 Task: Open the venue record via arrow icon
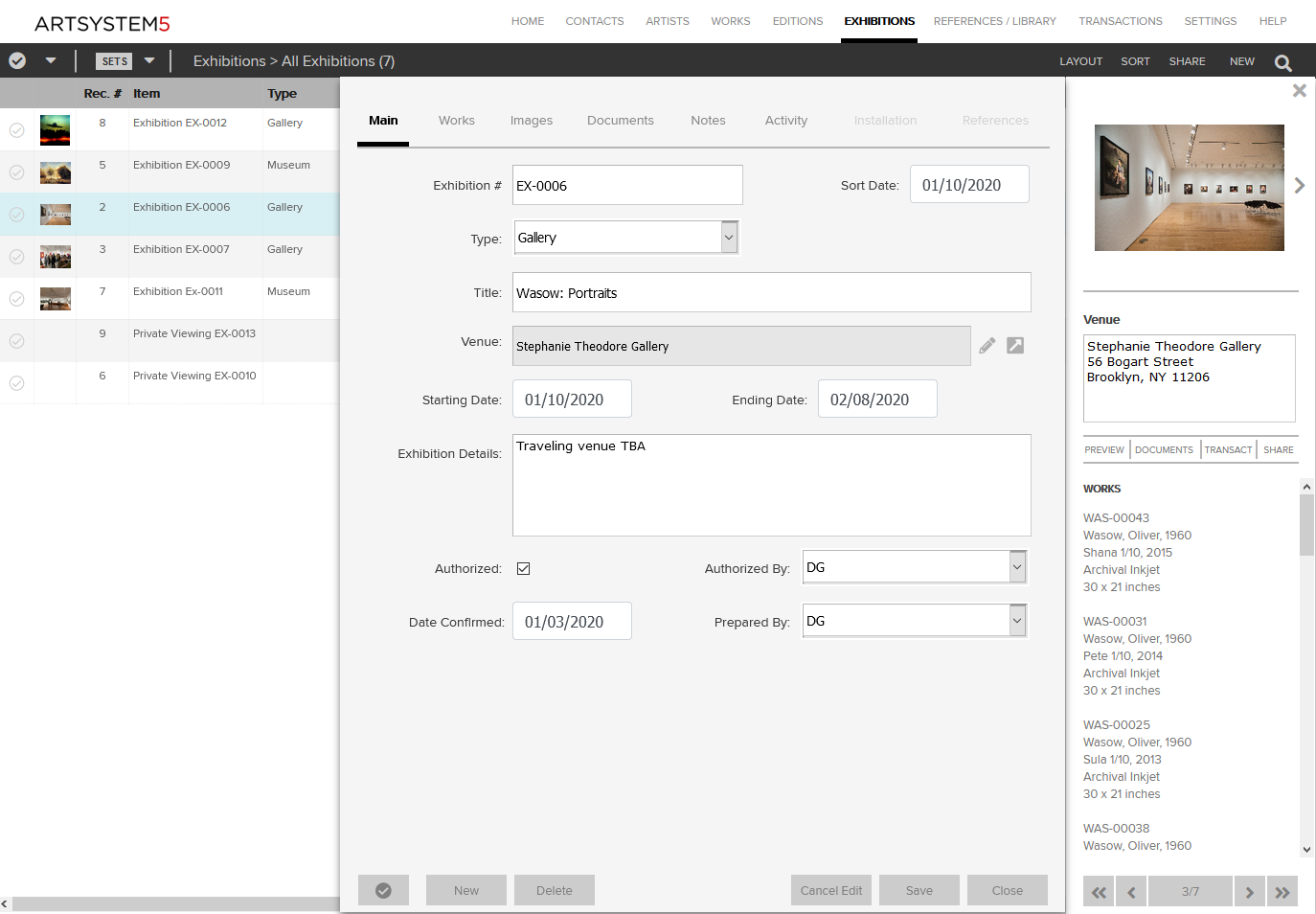click(1015, 346)
